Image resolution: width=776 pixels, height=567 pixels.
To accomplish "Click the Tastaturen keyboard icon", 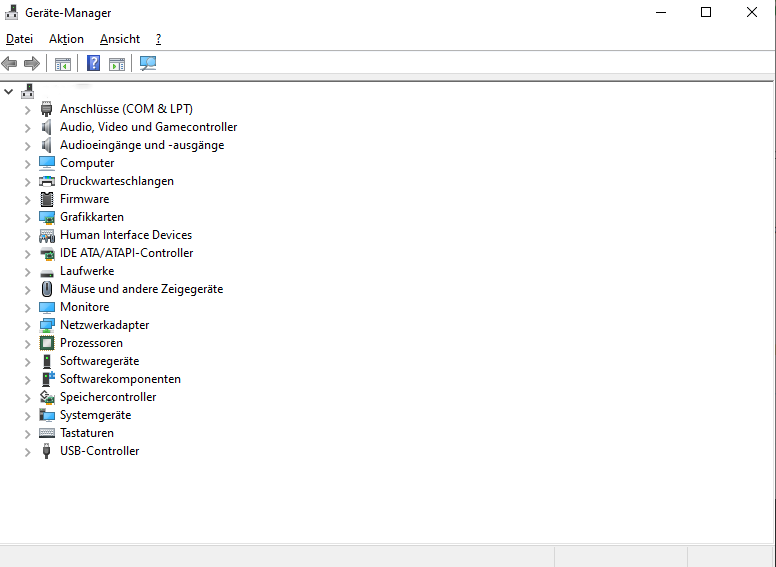I will [47, 433].
